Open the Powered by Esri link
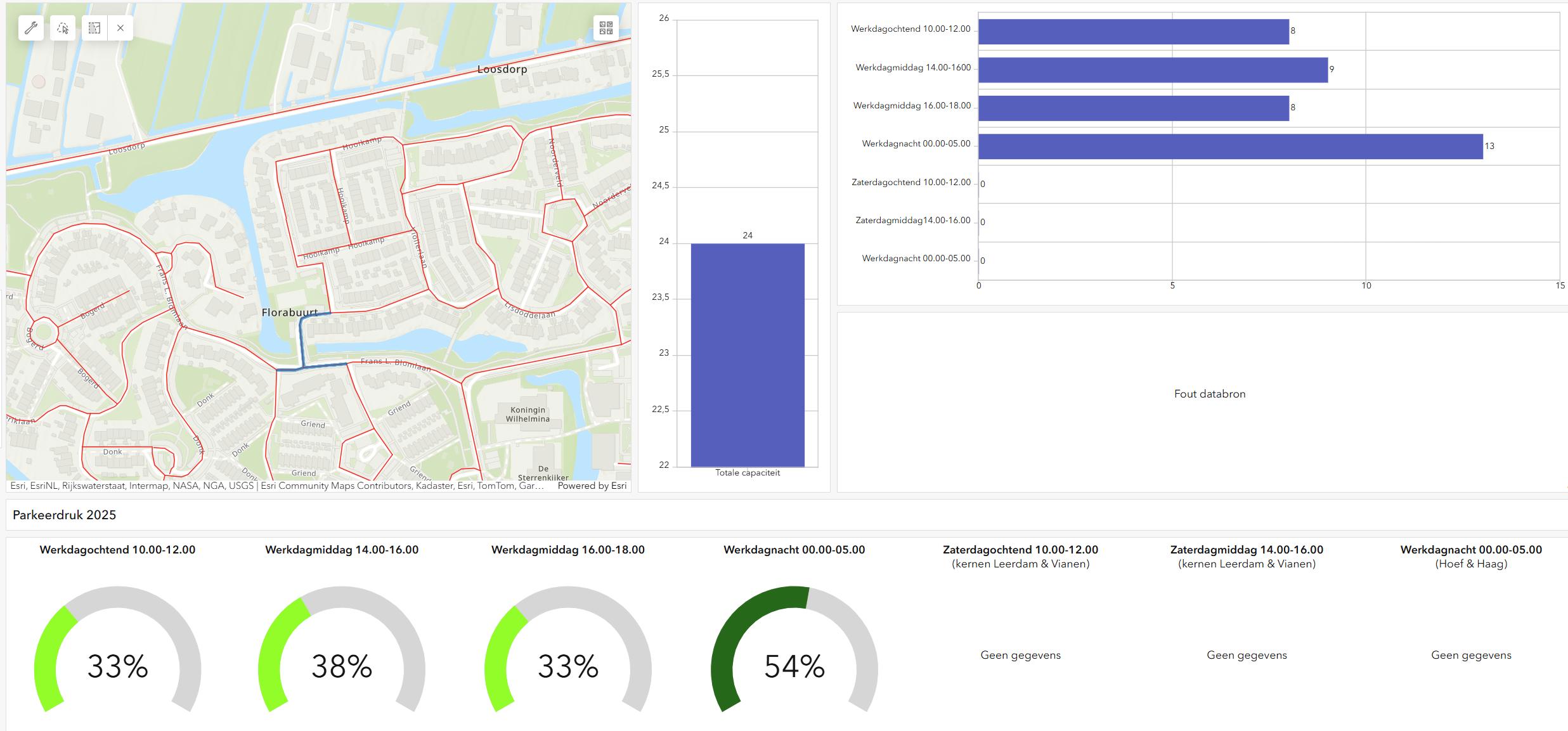 [592, 486]
